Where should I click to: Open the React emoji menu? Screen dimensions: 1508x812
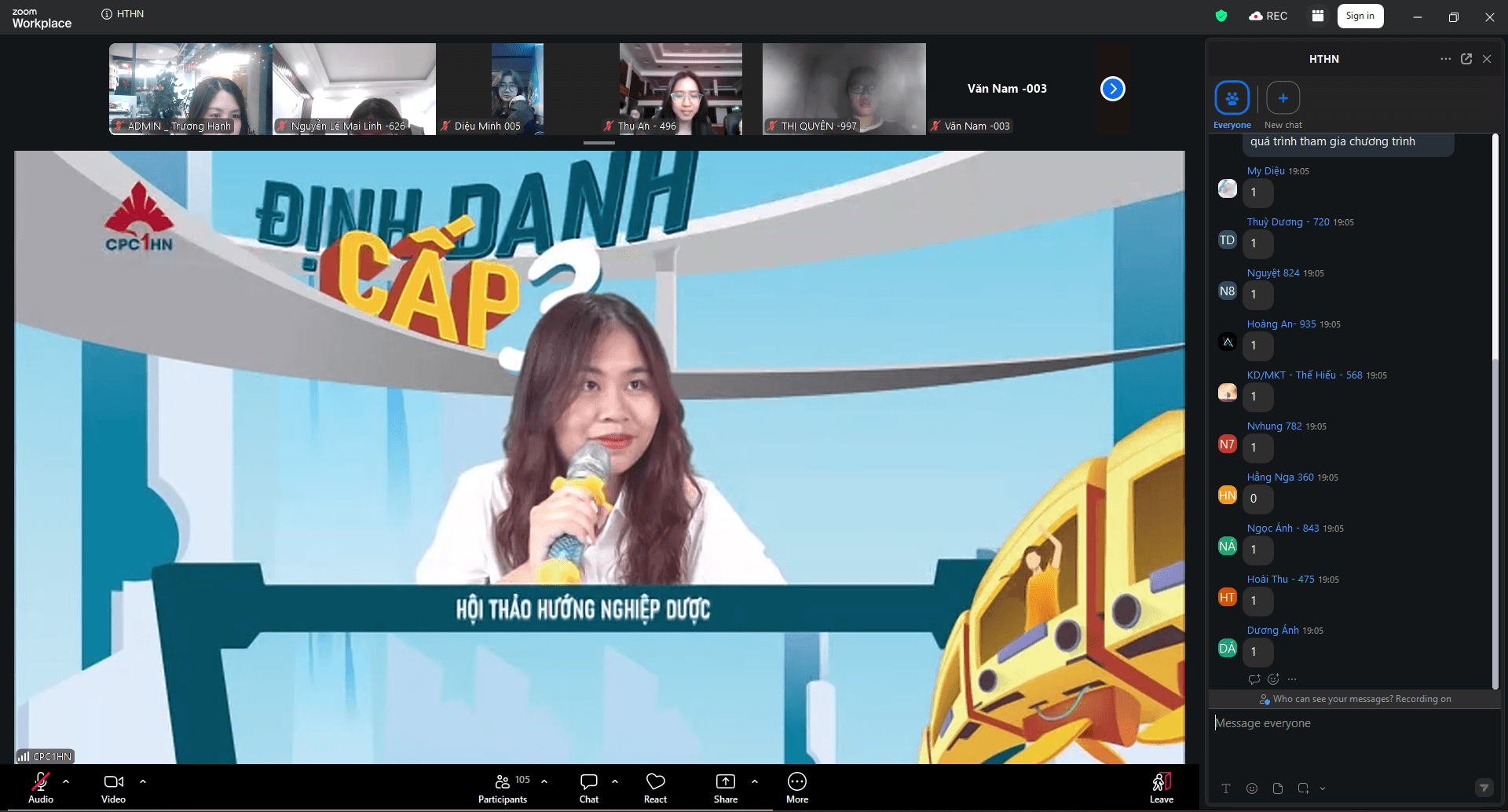point(656,788)
